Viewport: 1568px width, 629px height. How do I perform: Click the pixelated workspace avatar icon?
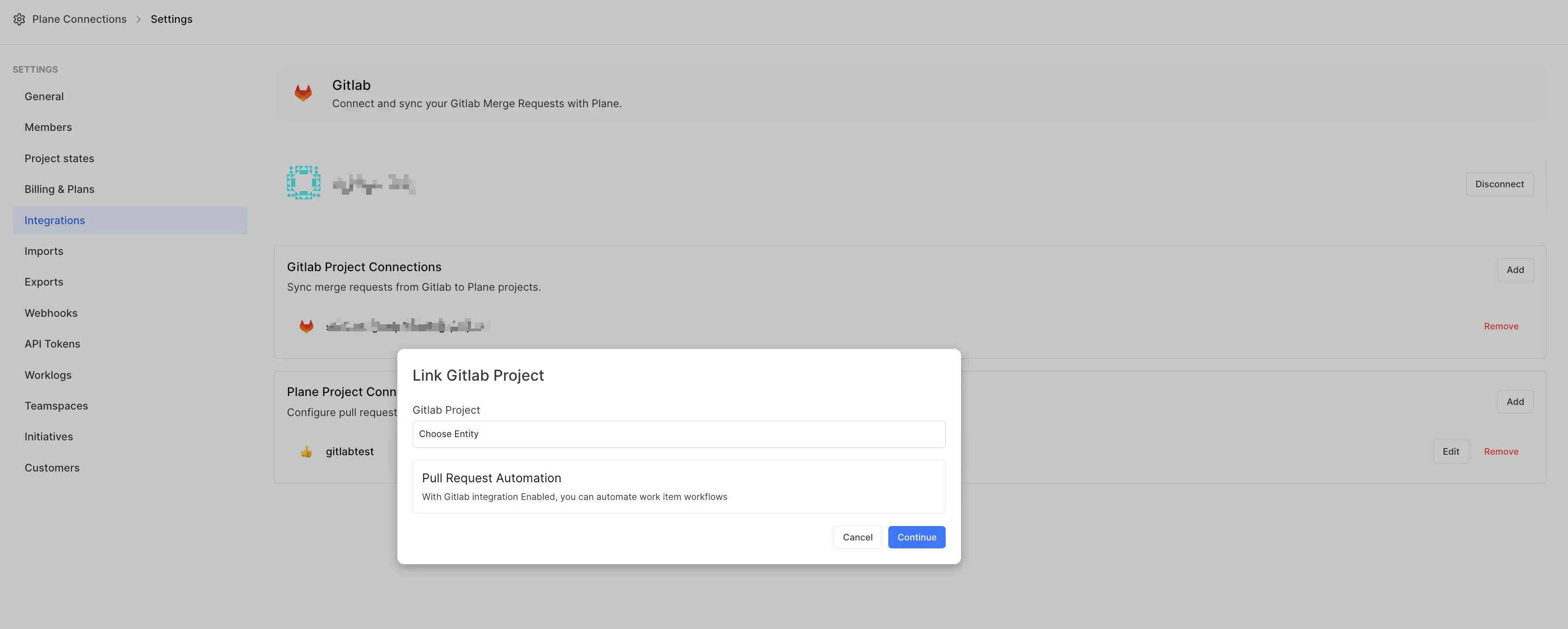[x=303, y=182]
